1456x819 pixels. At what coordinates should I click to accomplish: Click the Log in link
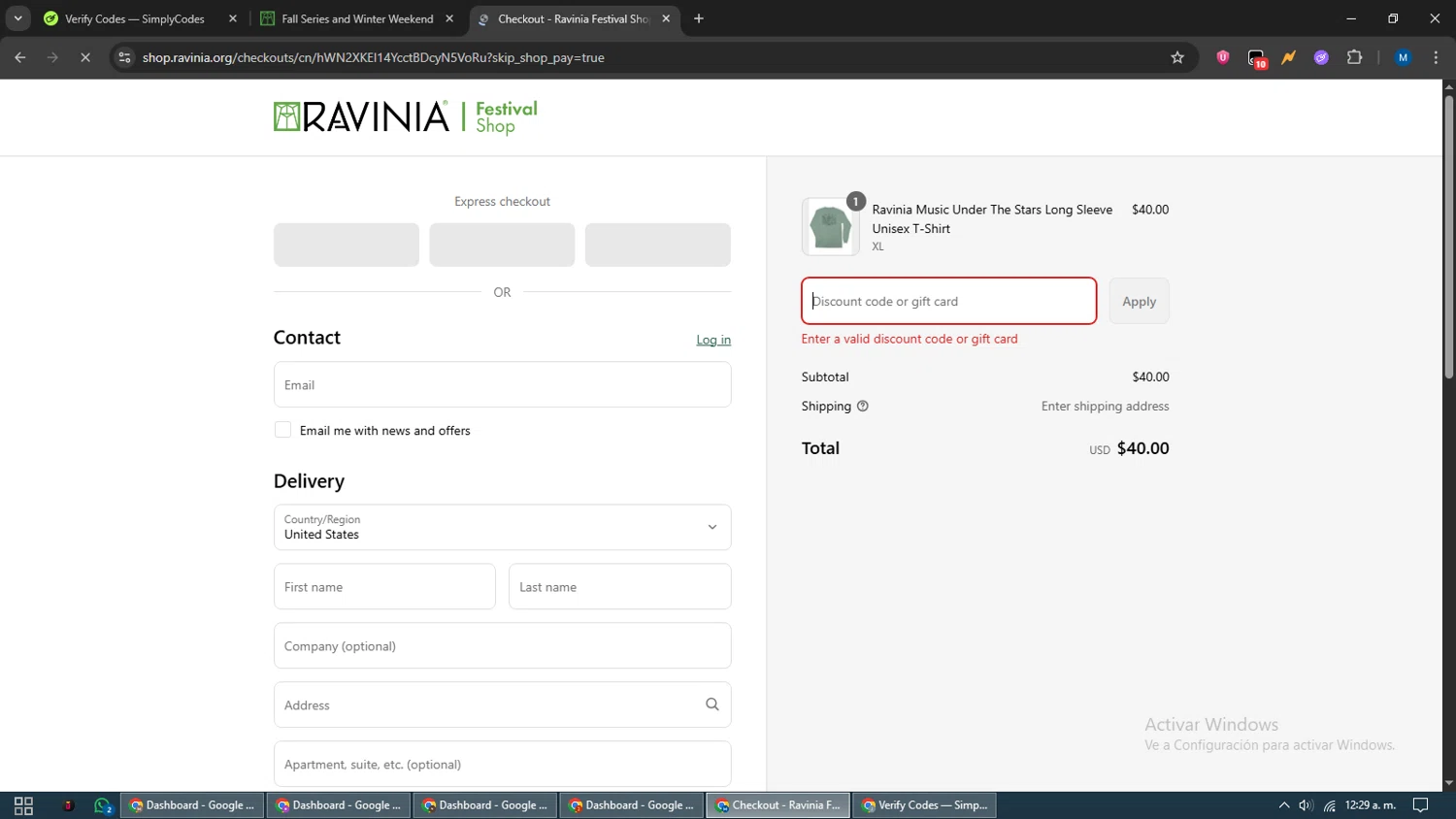(x=713, y=340)
